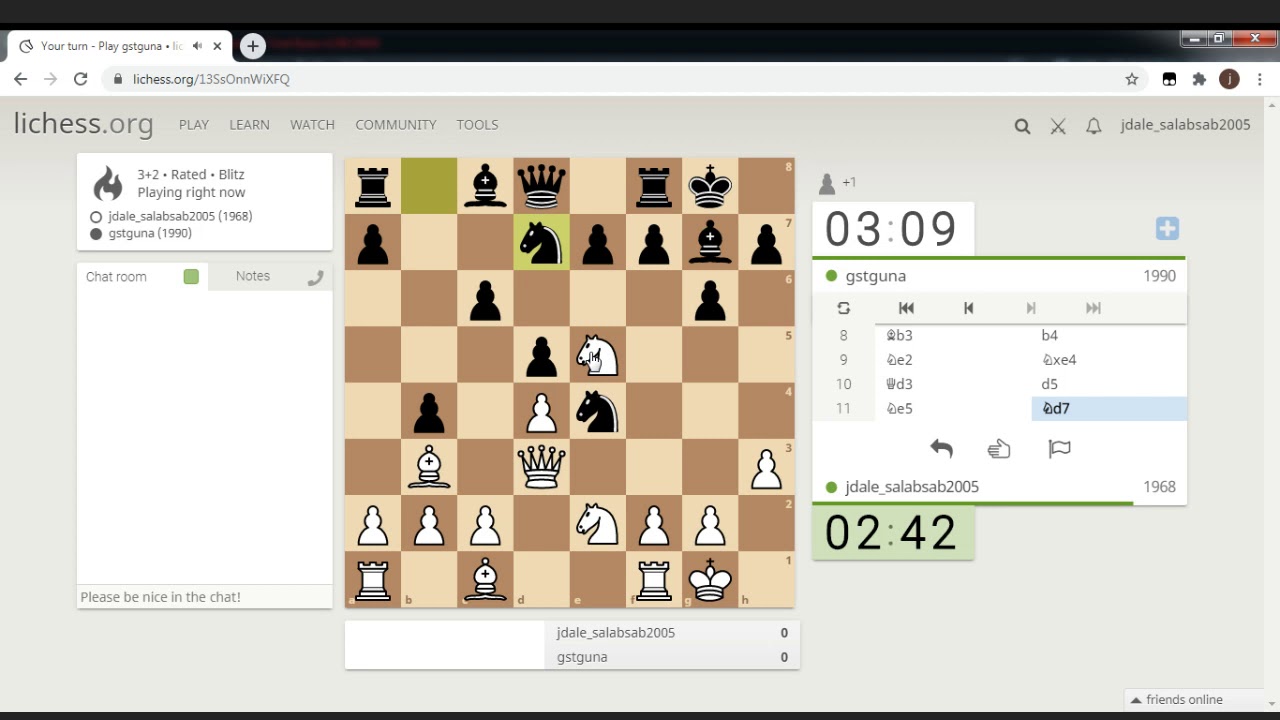
Task: Switch to the Notes tab
Action: click(x=253, y=276)
